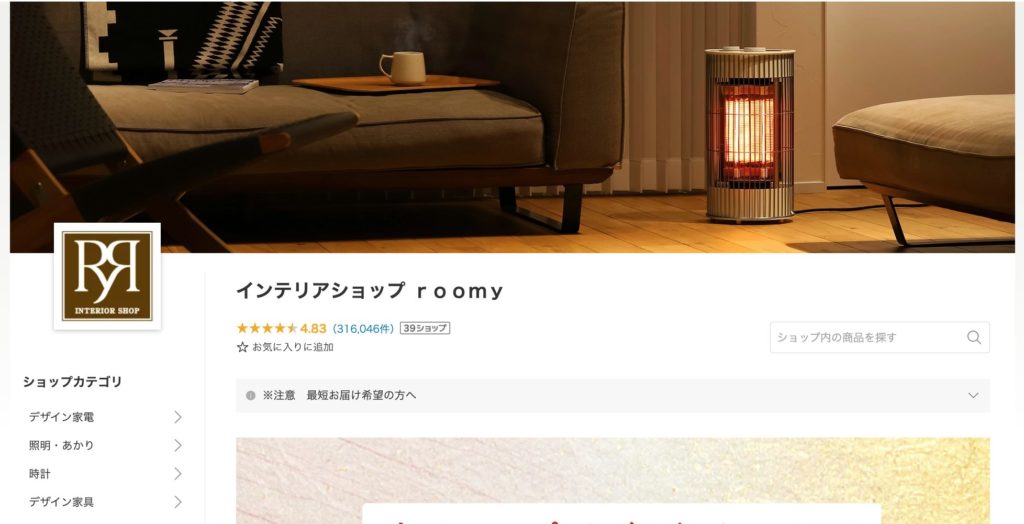This screenshot has width=1024, height=524.
Task: Toggle お気に入りに追加 favorite for this shop
Action: pyautogui.click(x=285, y=348)
